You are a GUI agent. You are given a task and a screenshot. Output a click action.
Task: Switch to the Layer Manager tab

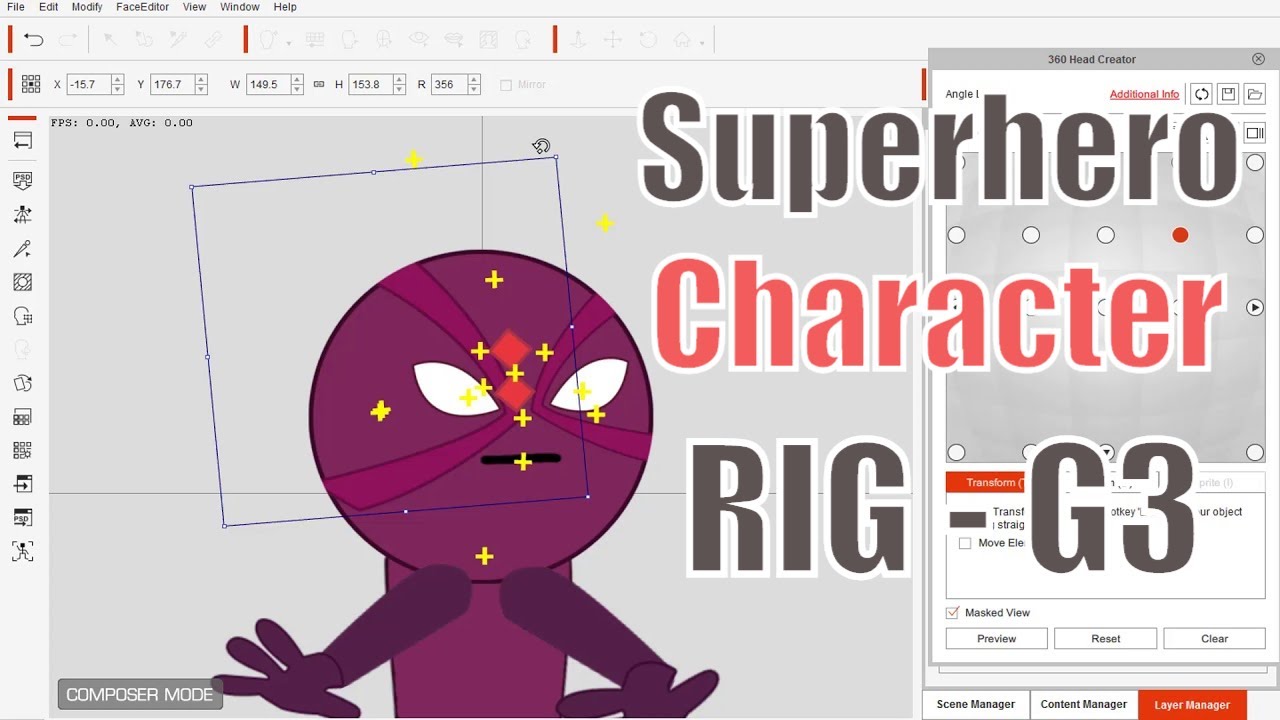tap(1192, 704)
